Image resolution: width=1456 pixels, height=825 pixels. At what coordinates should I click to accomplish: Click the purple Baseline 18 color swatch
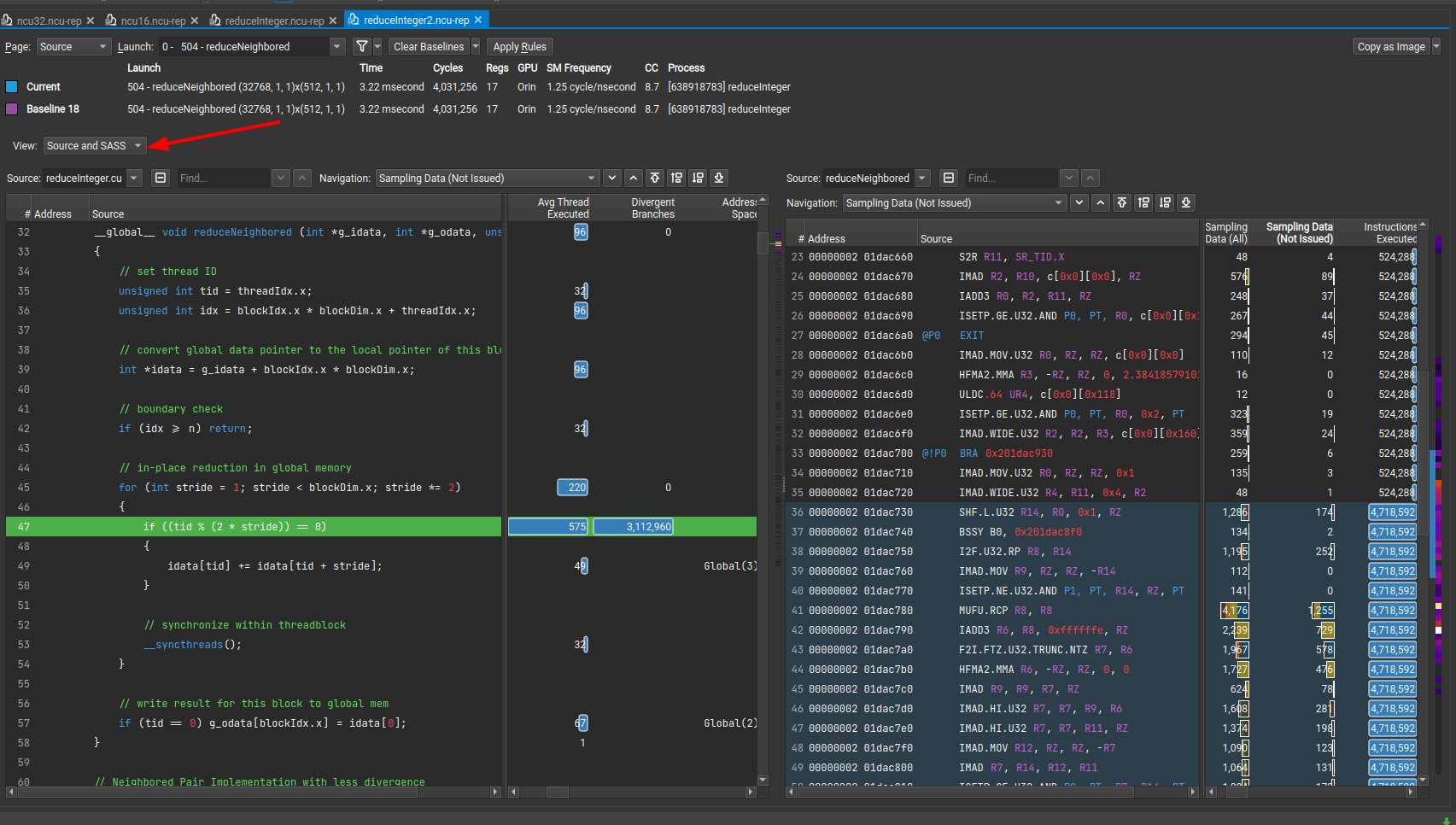(x=12, y=108)
